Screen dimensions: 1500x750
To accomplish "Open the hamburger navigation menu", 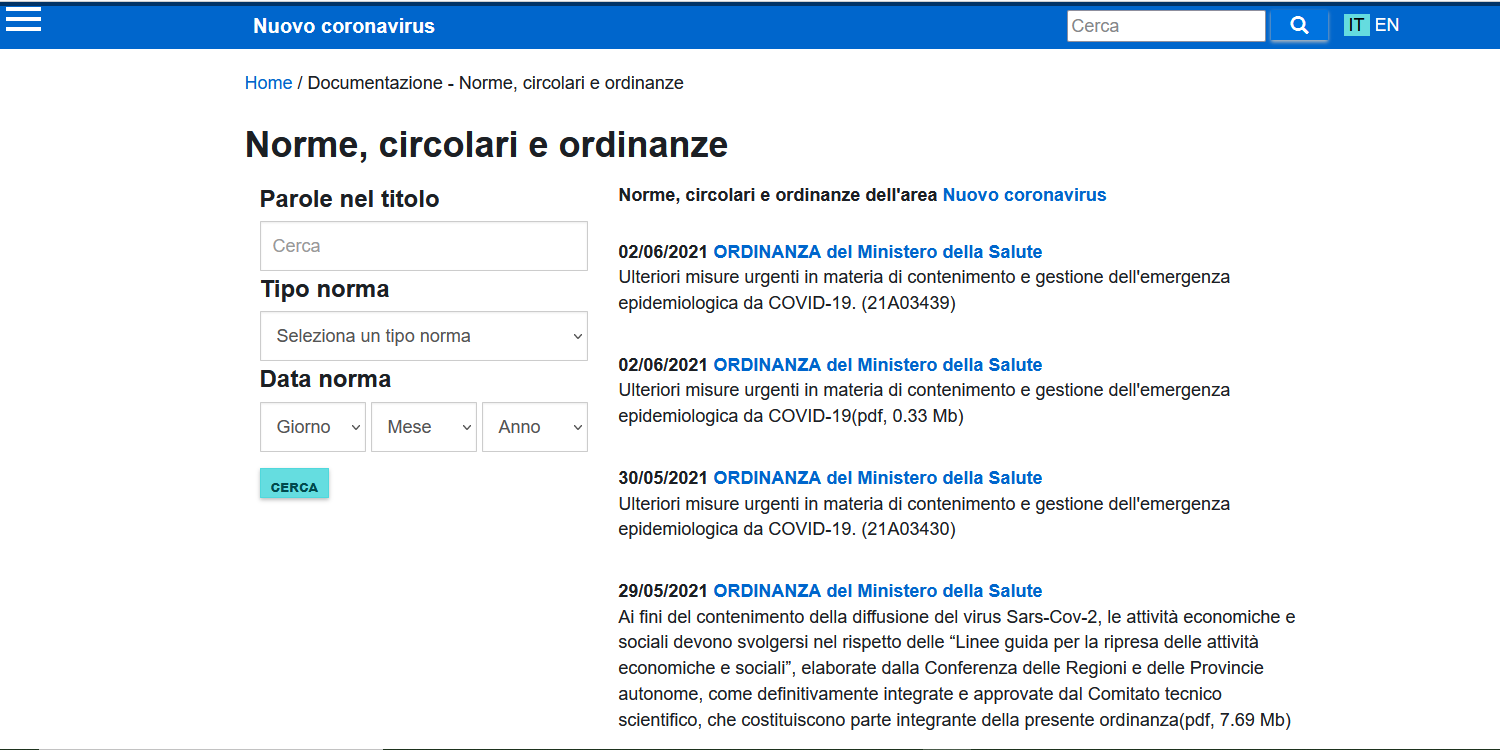I will [x=22, y=19].
